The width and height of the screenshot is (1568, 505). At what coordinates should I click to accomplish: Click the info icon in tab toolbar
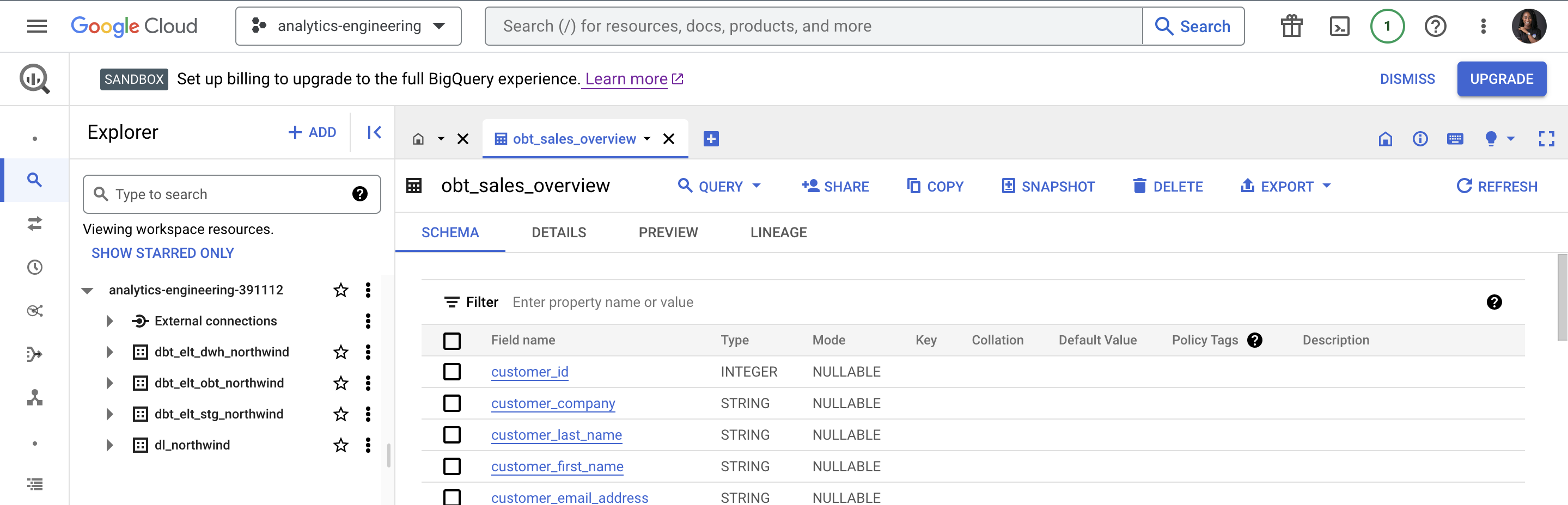[1420, 139]
